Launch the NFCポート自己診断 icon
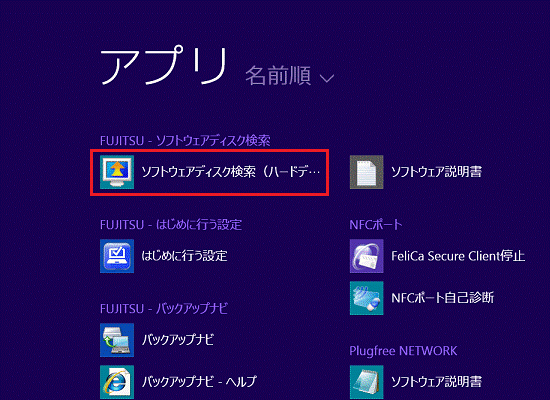The height and width of the screenshot is (400, 550). 367,298
